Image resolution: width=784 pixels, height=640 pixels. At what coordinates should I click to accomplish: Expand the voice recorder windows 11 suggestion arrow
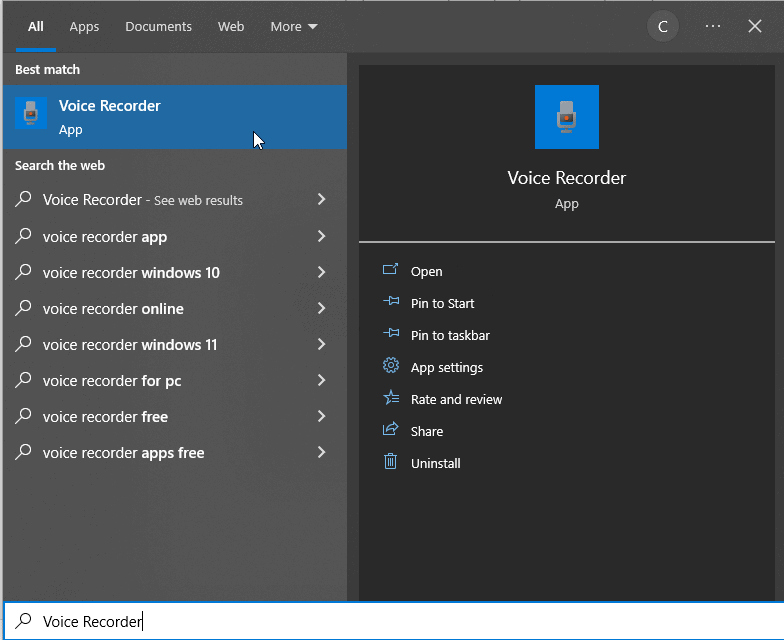coord(322,344)
